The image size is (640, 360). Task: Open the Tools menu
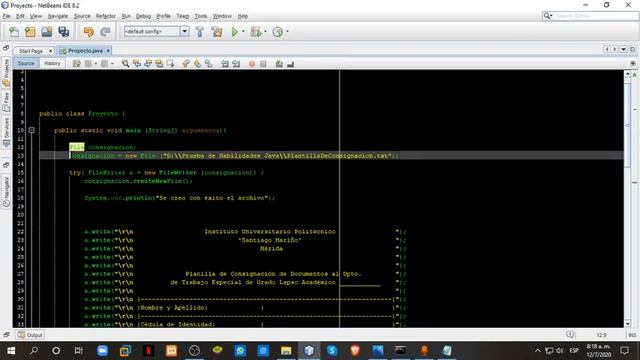pos(201,16)
